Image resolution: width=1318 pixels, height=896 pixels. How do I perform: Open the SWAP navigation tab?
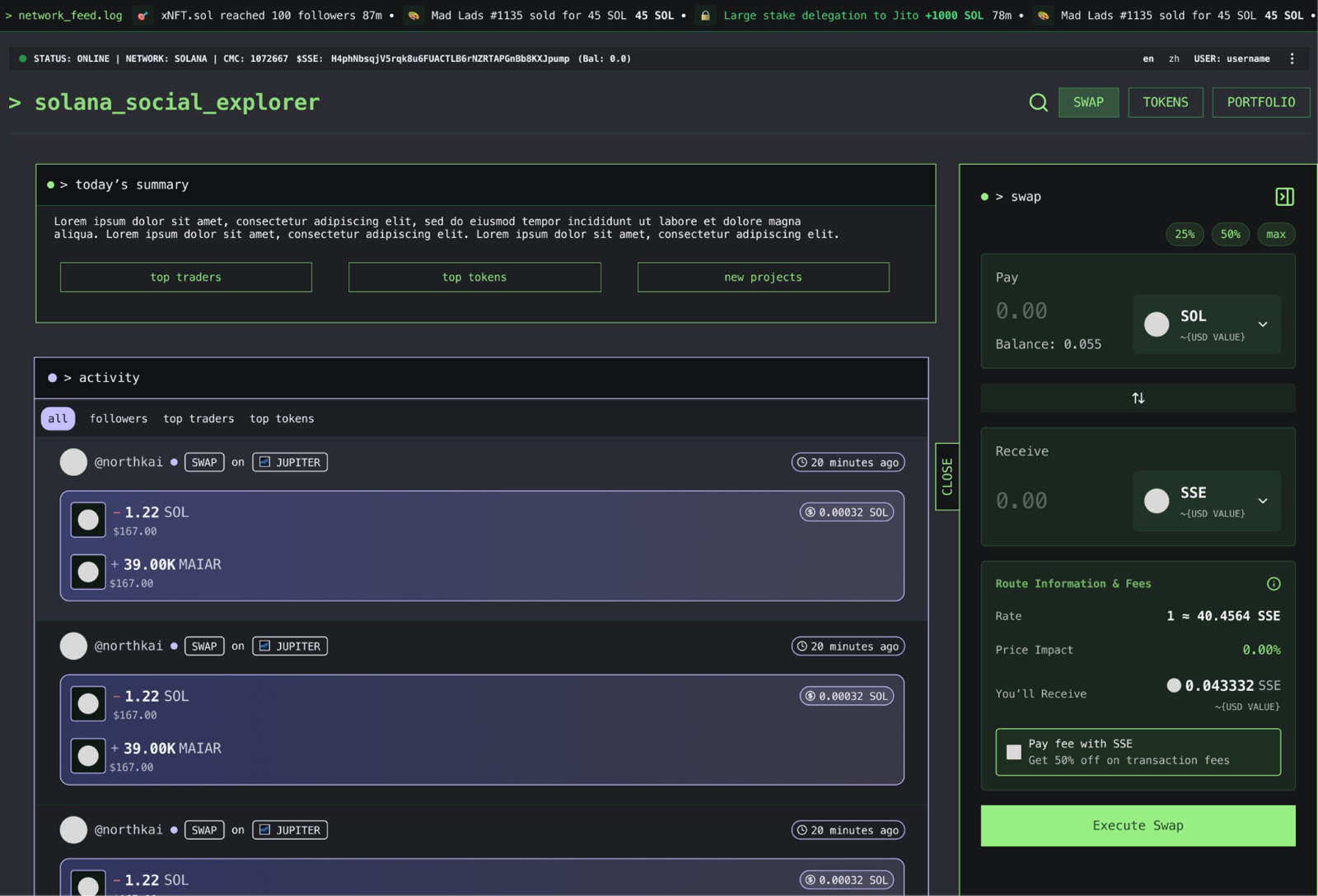[x=1088, y=102]
